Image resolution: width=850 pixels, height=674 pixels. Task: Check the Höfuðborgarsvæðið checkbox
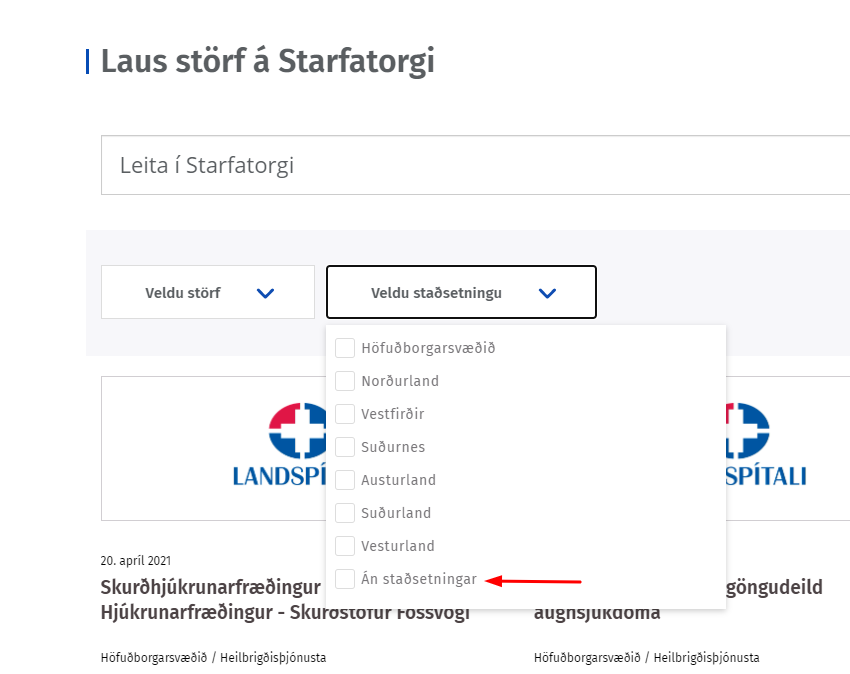pyautogui.click(x=345, y=348)
